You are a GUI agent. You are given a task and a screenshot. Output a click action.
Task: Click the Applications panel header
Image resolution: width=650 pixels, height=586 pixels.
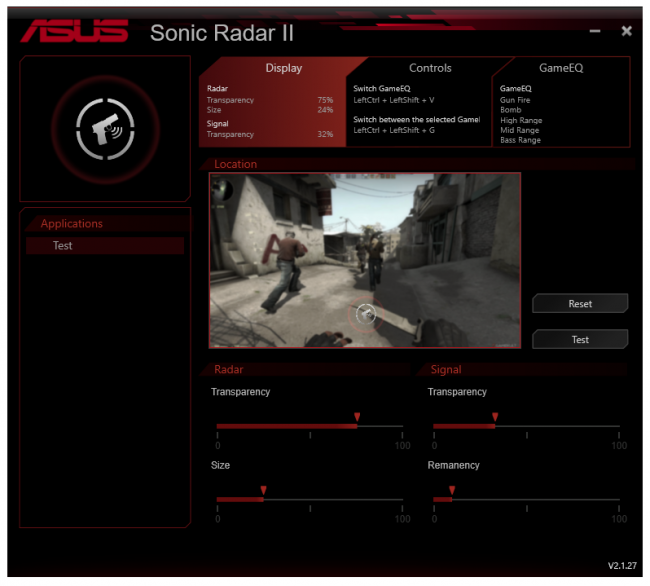pyautogui.click(x=72, y=224)
